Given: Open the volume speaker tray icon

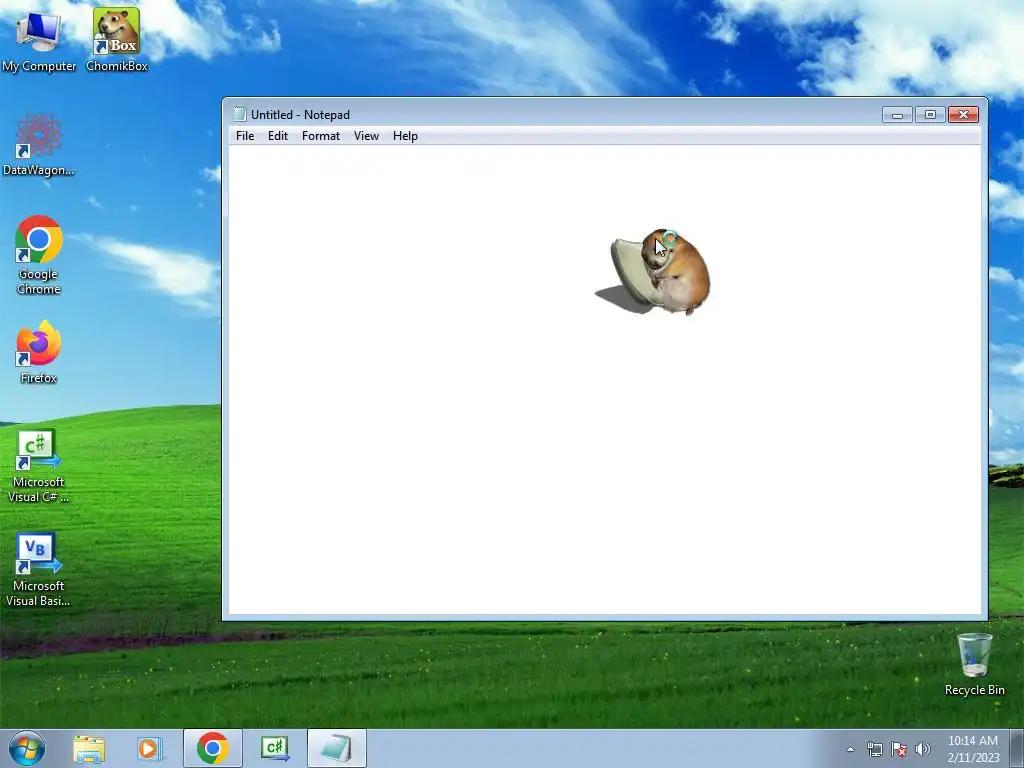Looking at the screenshot, I should [923, 749].
